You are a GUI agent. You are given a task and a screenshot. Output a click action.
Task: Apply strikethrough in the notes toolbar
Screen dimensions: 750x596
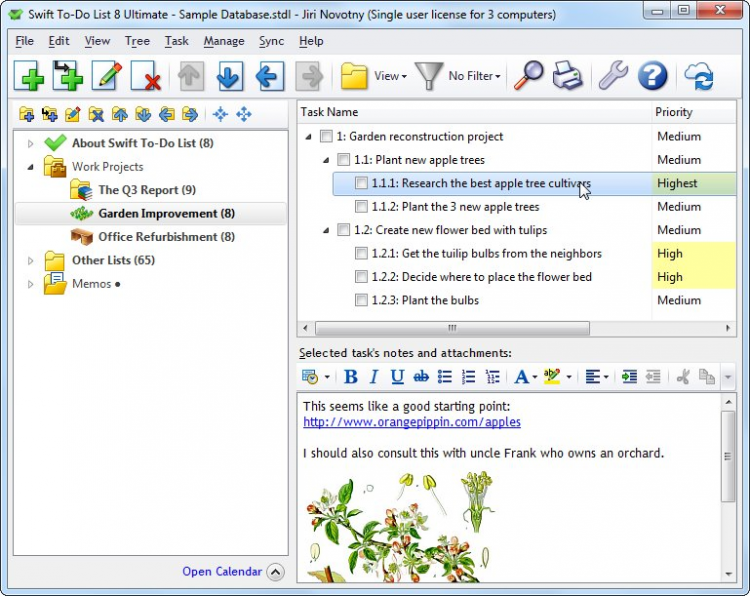(421, 377)
